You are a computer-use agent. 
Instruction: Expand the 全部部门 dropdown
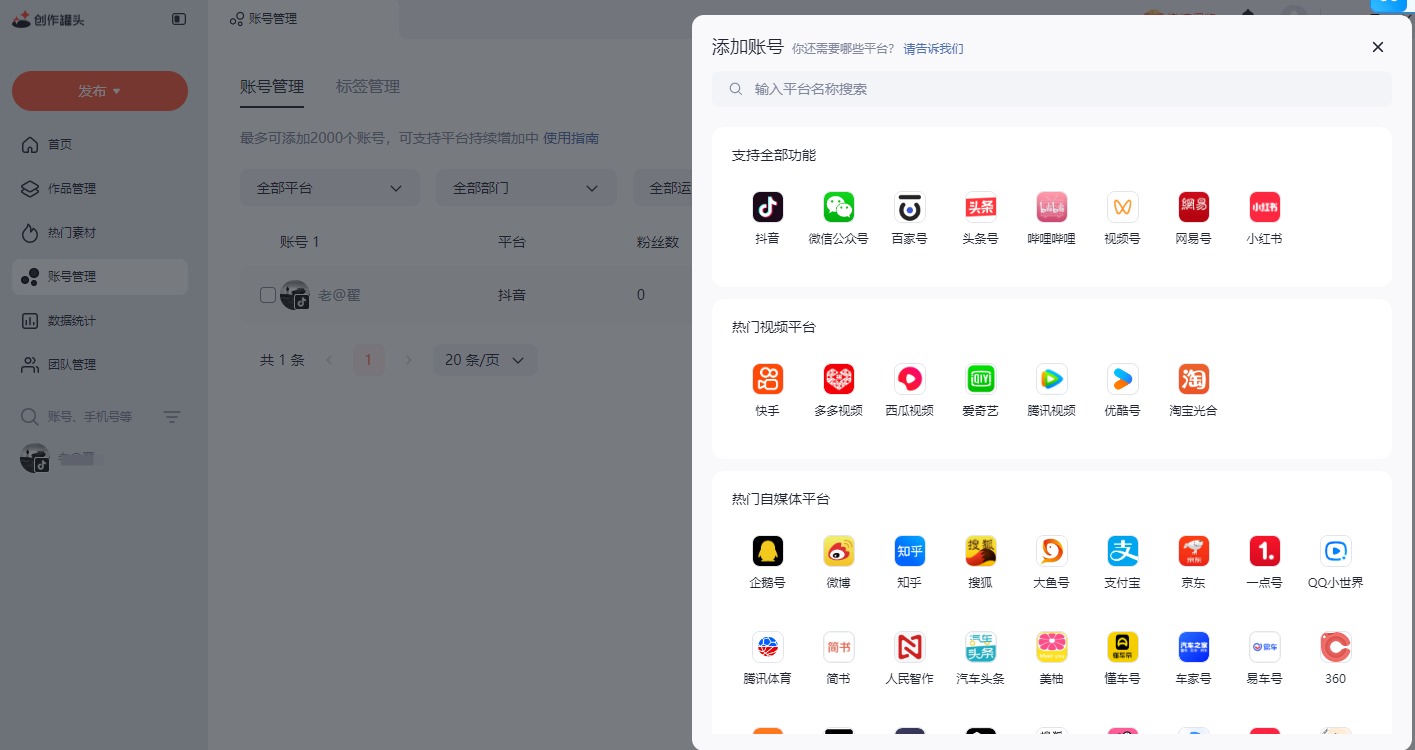tap(526, 187)
